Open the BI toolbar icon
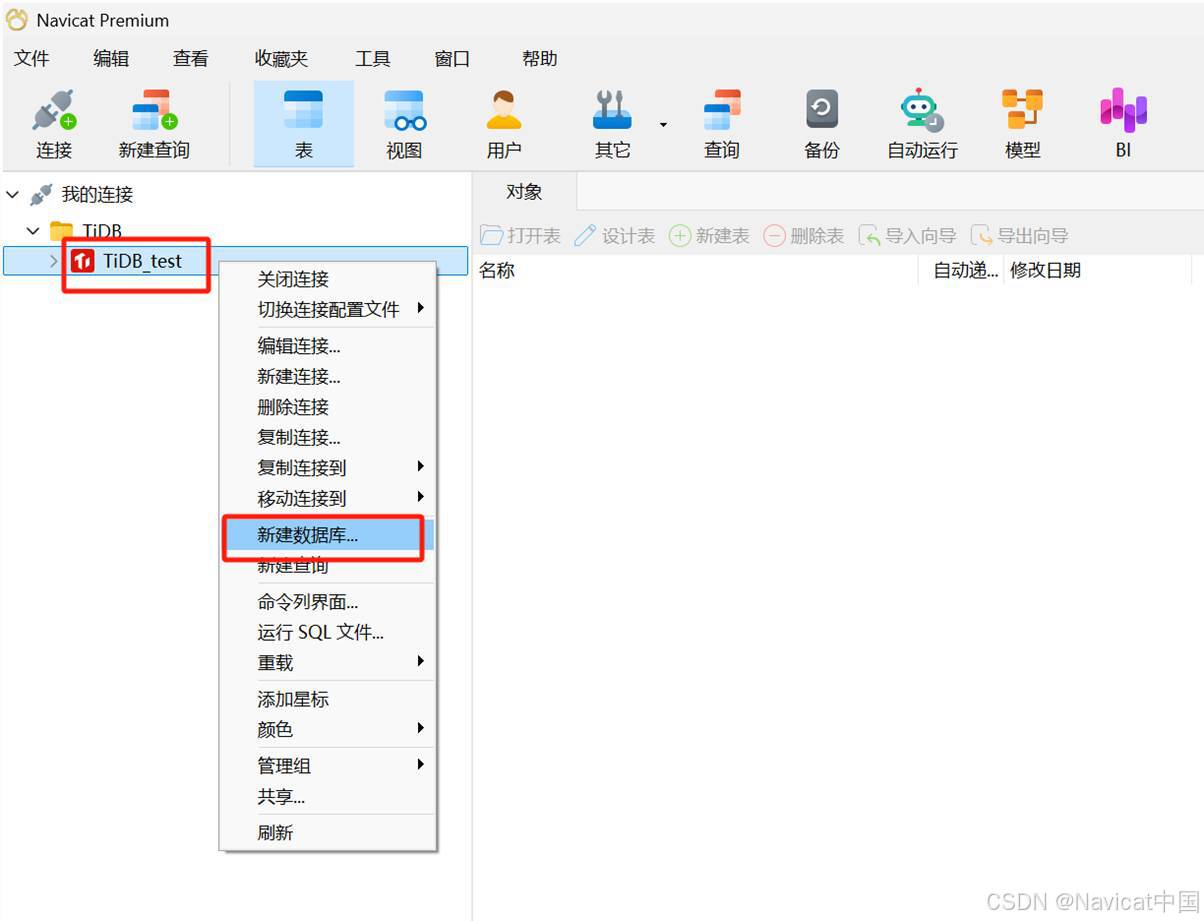Image resolution: width=1204 pixels, height=921 pixels. (x=1123, y=110)
